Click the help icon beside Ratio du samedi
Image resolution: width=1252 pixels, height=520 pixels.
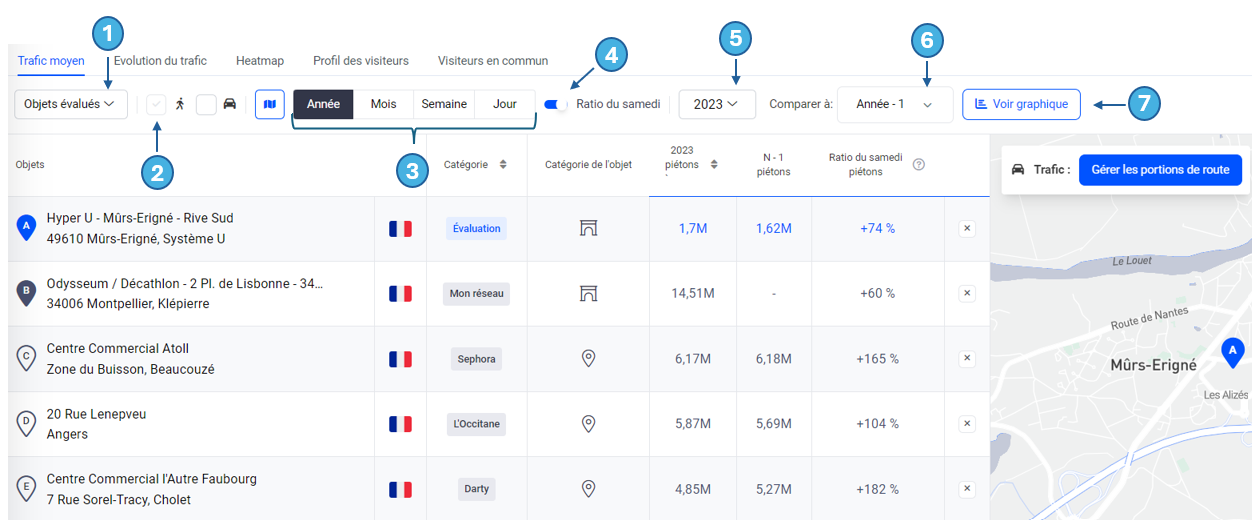919,165
